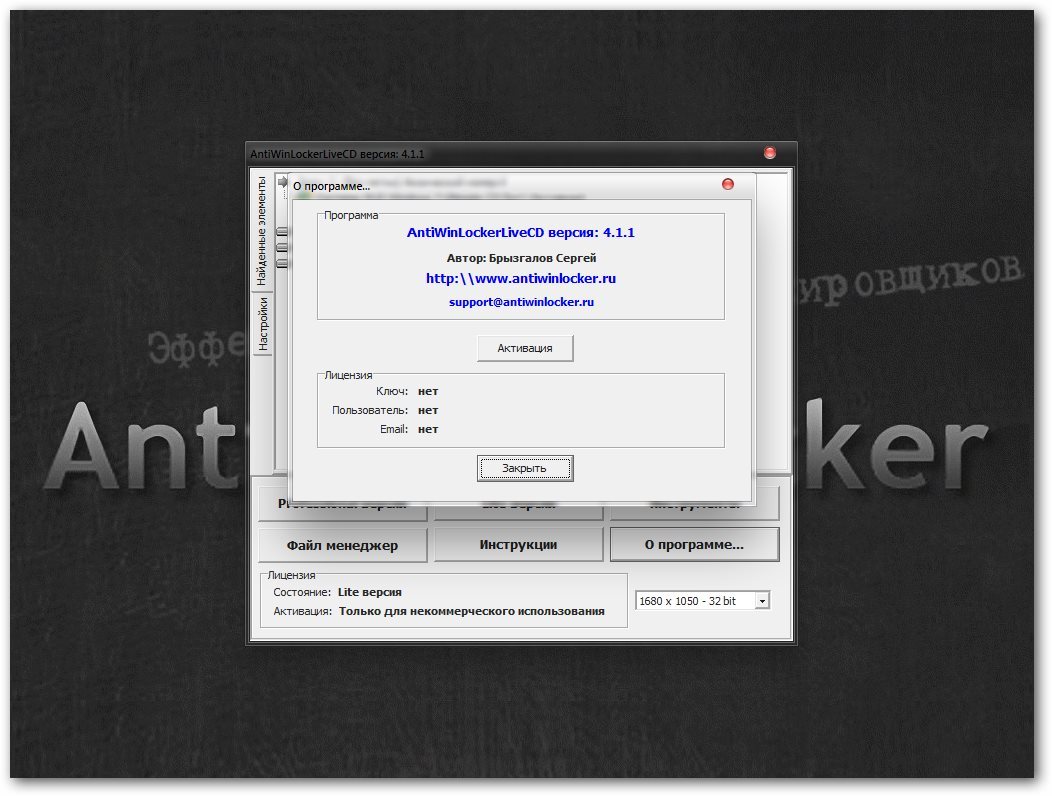The height and width of the screenshot is (796, 1052).
Task: Click the bottommost partially hidden list item icon
Action: [x=282, y=263]
